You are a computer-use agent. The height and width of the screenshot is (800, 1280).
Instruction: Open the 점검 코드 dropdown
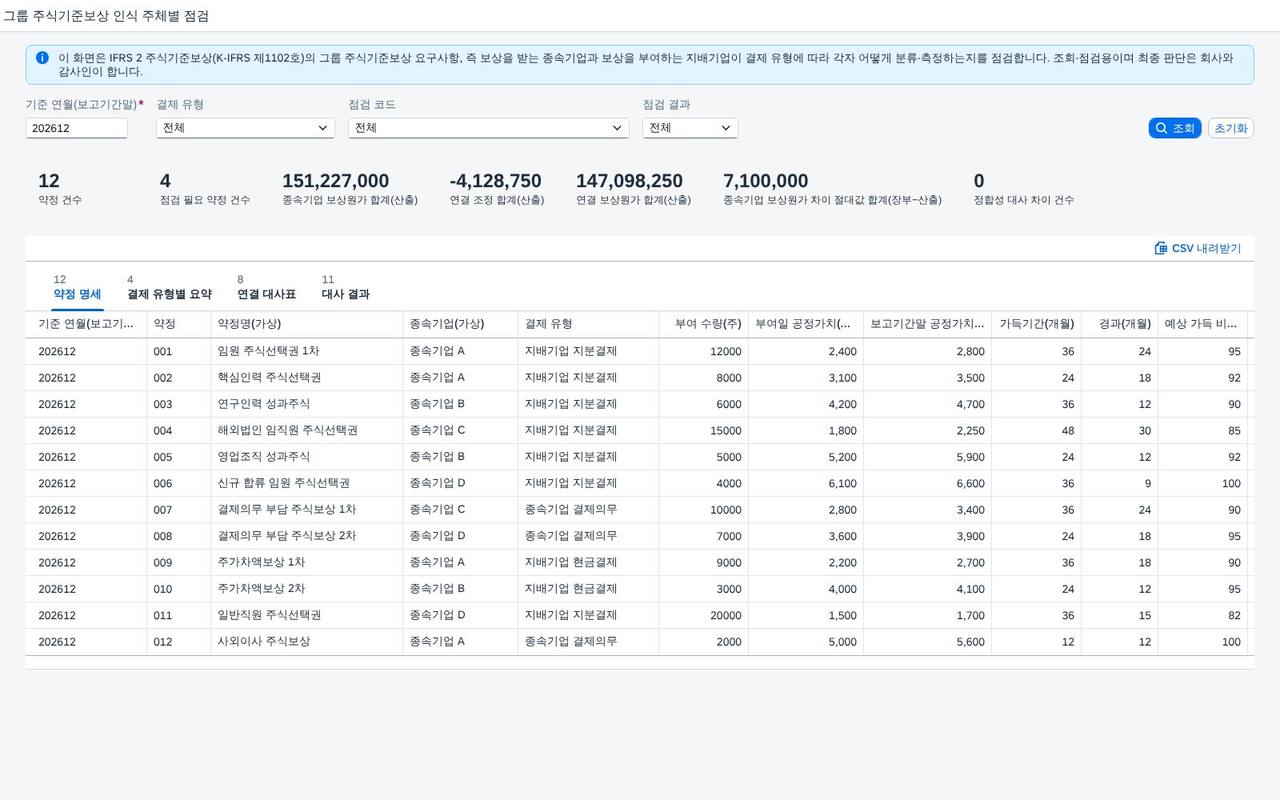pos(488,128)
